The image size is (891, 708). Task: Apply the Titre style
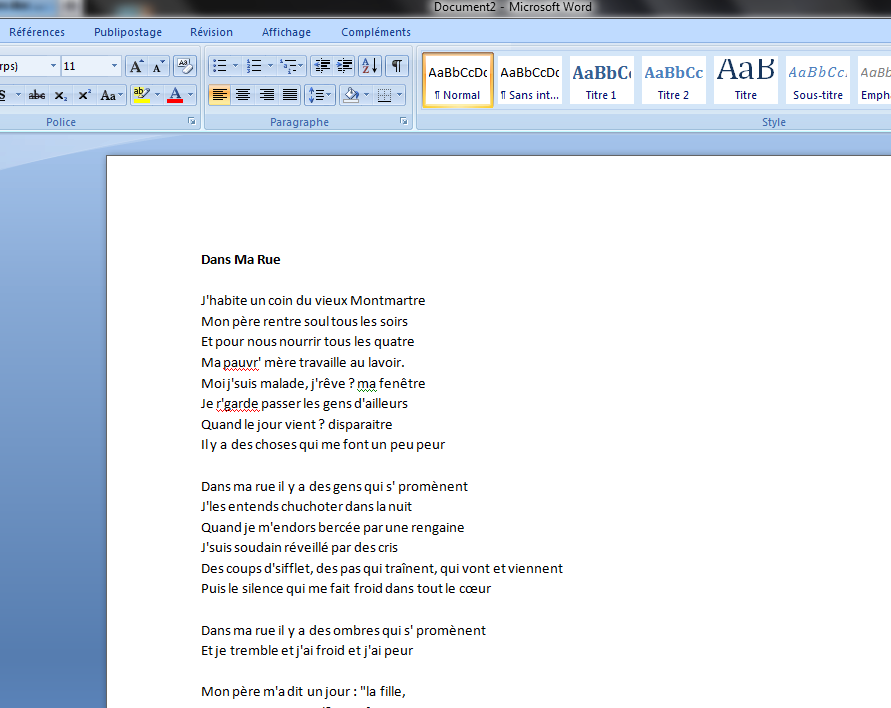746,80
